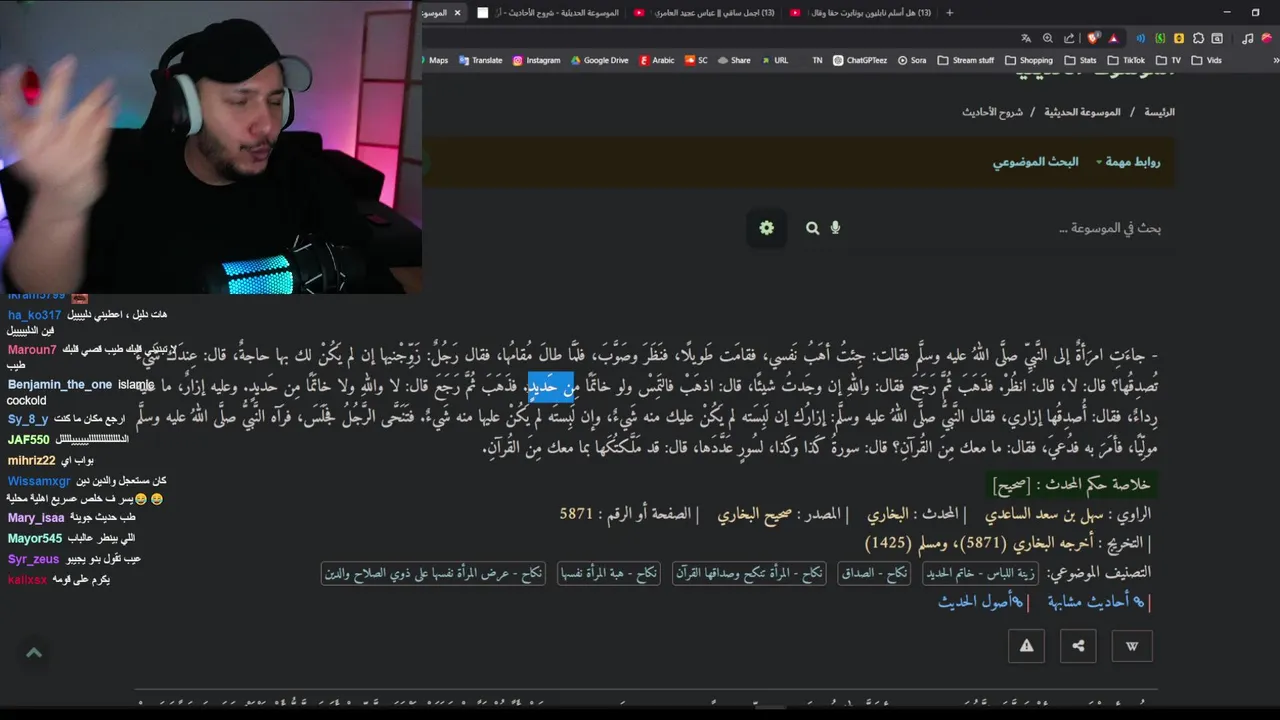Go to الموسوعة الحديثية breadcrumb link
Image resolution: width=1280 pixels, height=720 pixels.
[1082, 112]
